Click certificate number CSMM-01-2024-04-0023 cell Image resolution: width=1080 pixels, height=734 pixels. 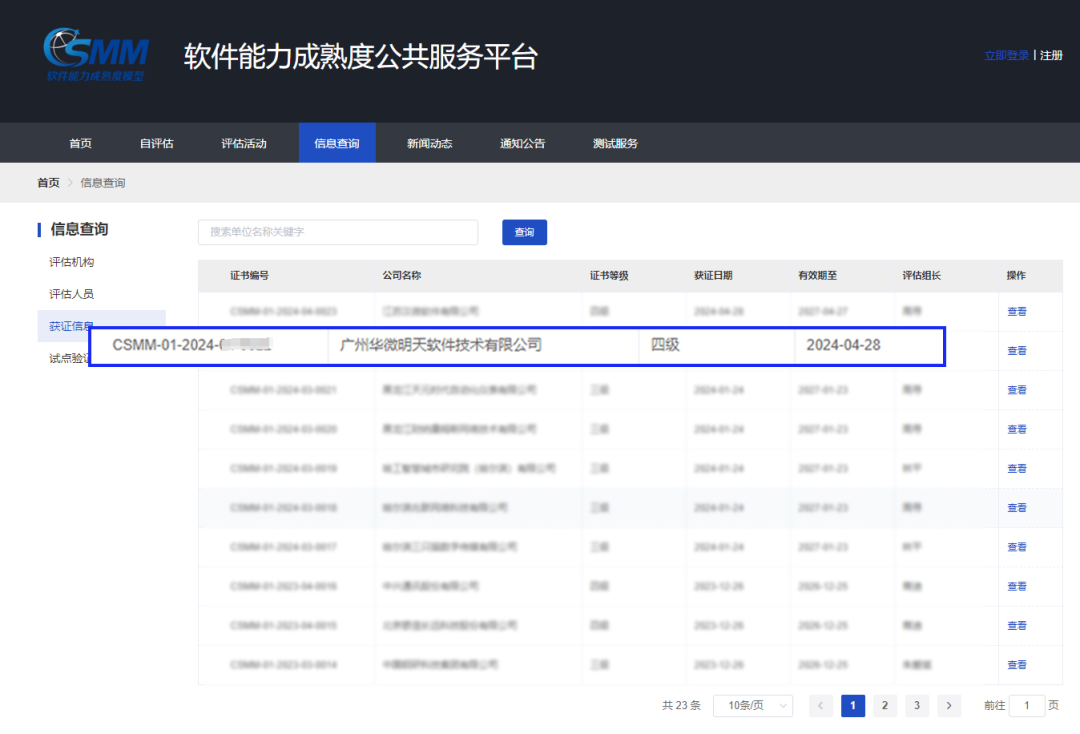(283, 311)
